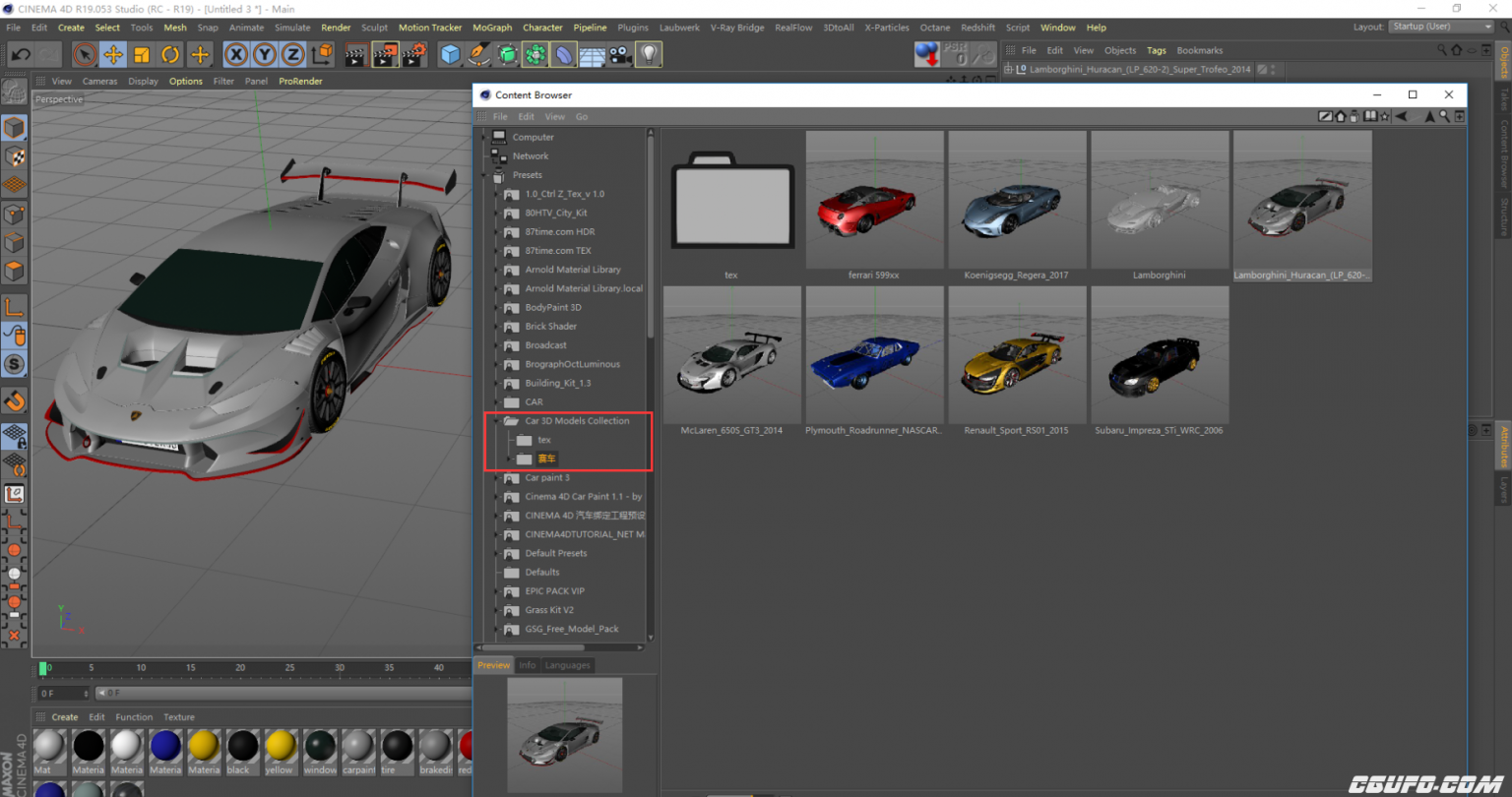Open the ferrari 599xx thumbnail
This screenshot has width=1512, height=797.
(874, 202)
